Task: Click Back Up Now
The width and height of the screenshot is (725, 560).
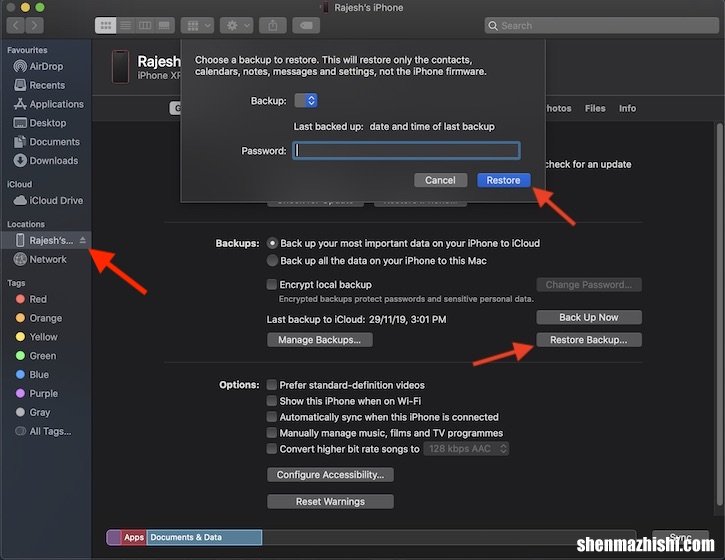Action: pos(589,317)
